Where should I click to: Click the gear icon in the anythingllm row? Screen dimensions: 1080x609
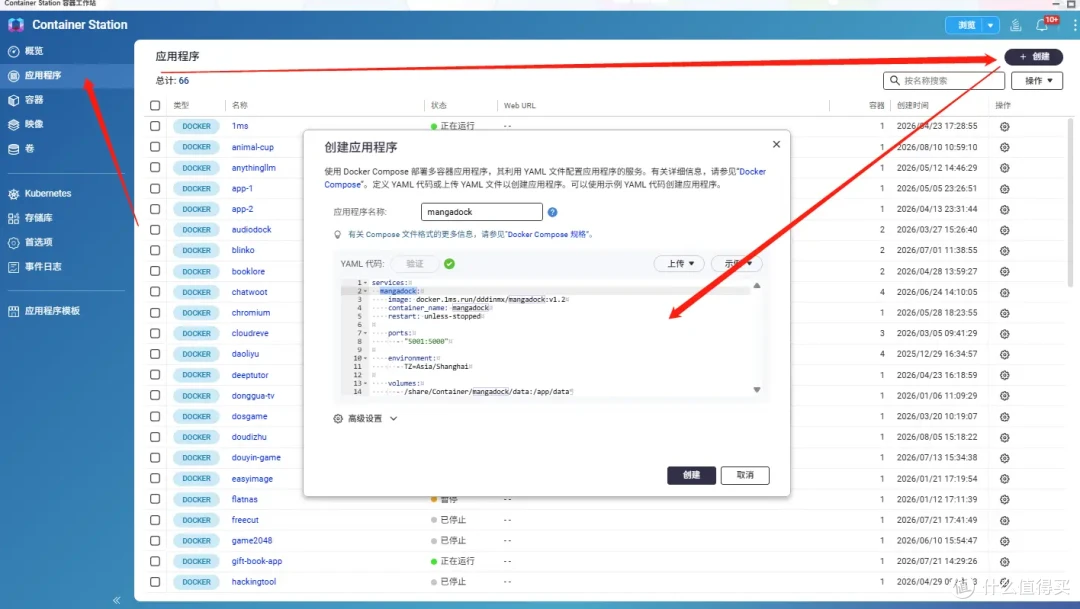[x=1004, y=168]
